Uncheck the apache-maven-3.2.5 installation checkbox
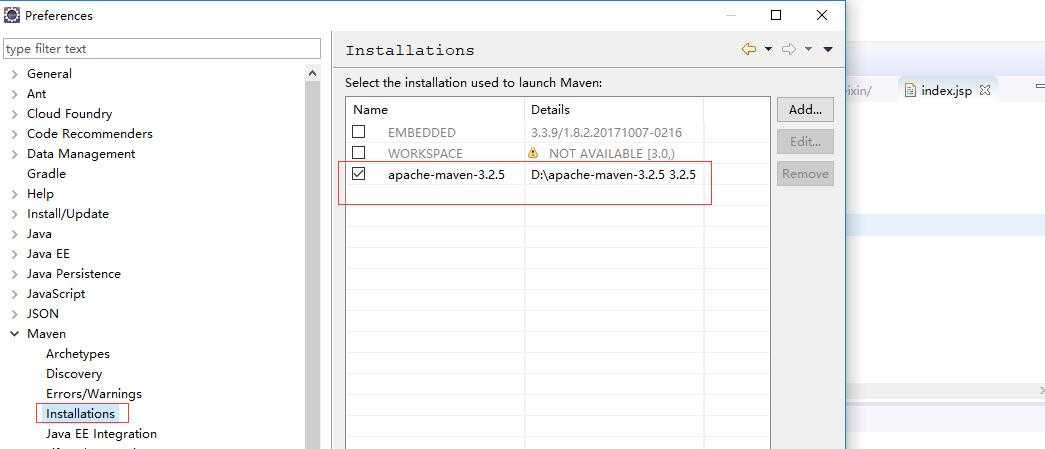Image resolution: width=1045 pixels, height=449 pixels. (x=359, y=174)
